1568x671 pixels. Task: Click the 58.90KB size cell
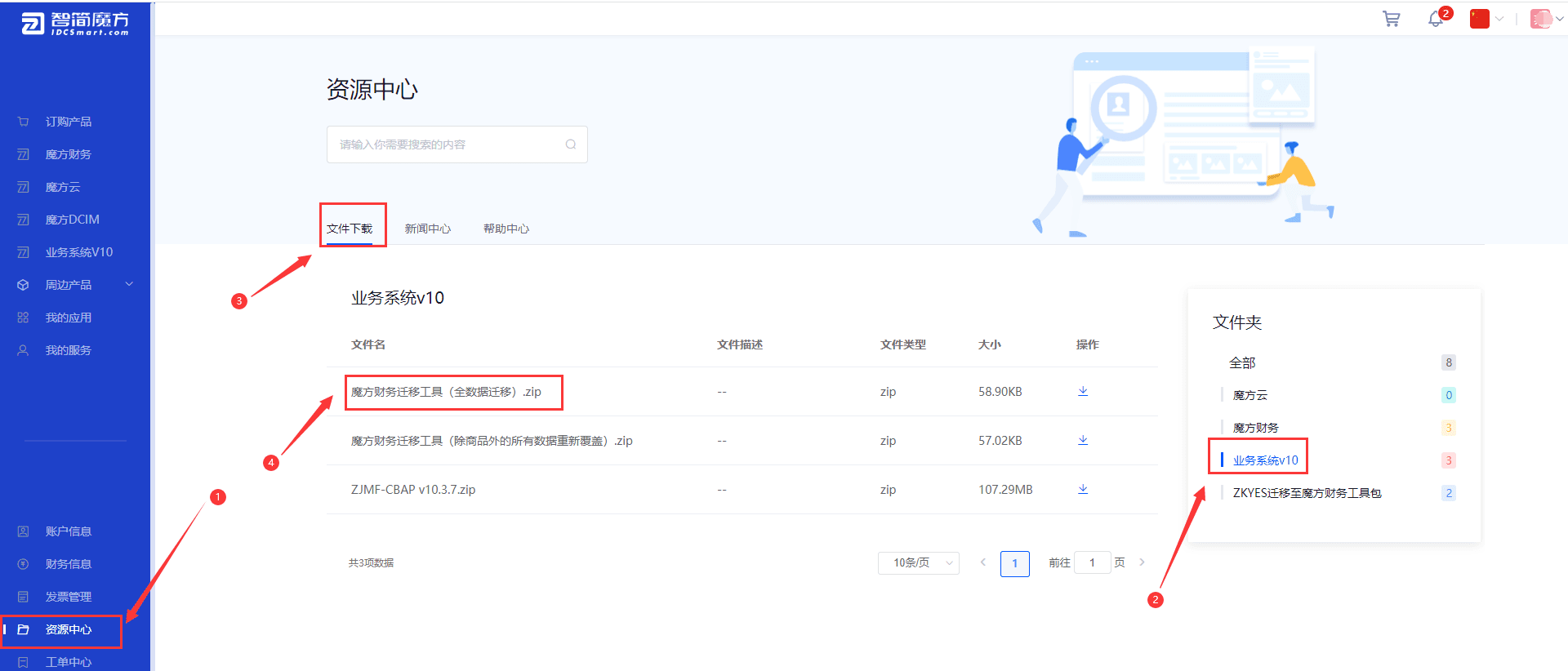1000,392
